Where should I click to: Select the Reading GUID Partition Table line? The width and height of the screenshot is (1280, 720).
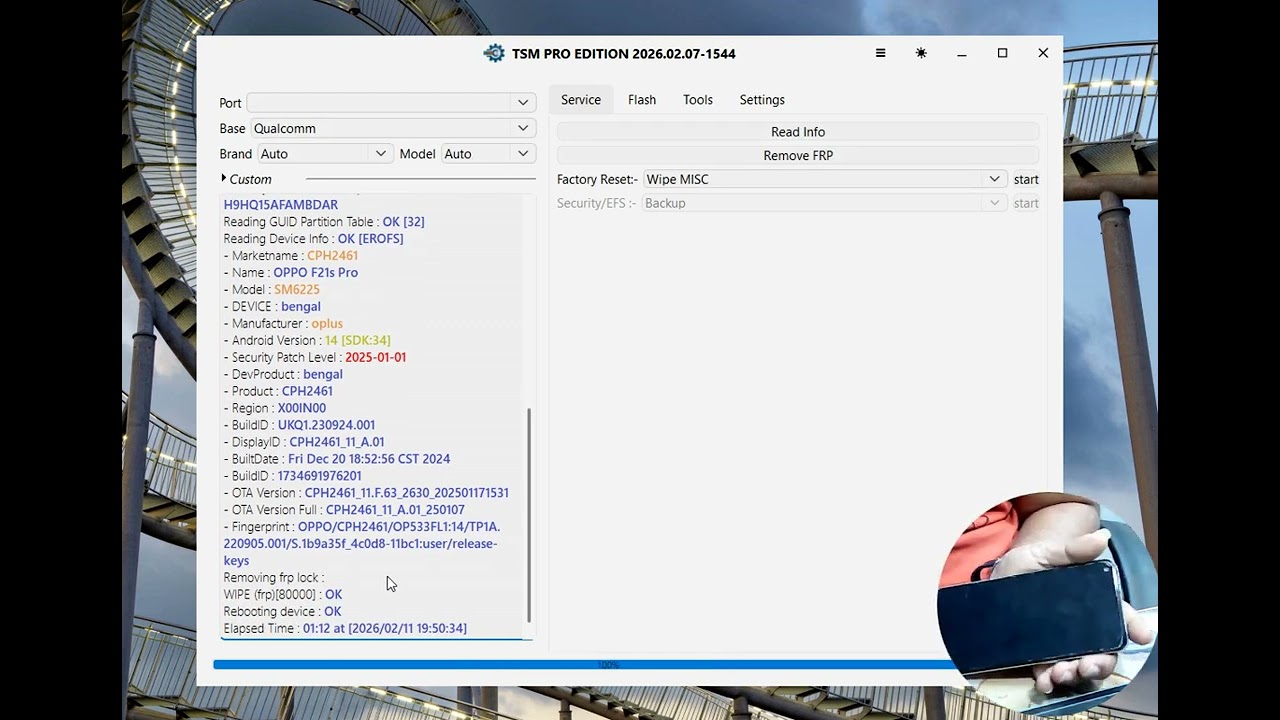tap(324, 221)
